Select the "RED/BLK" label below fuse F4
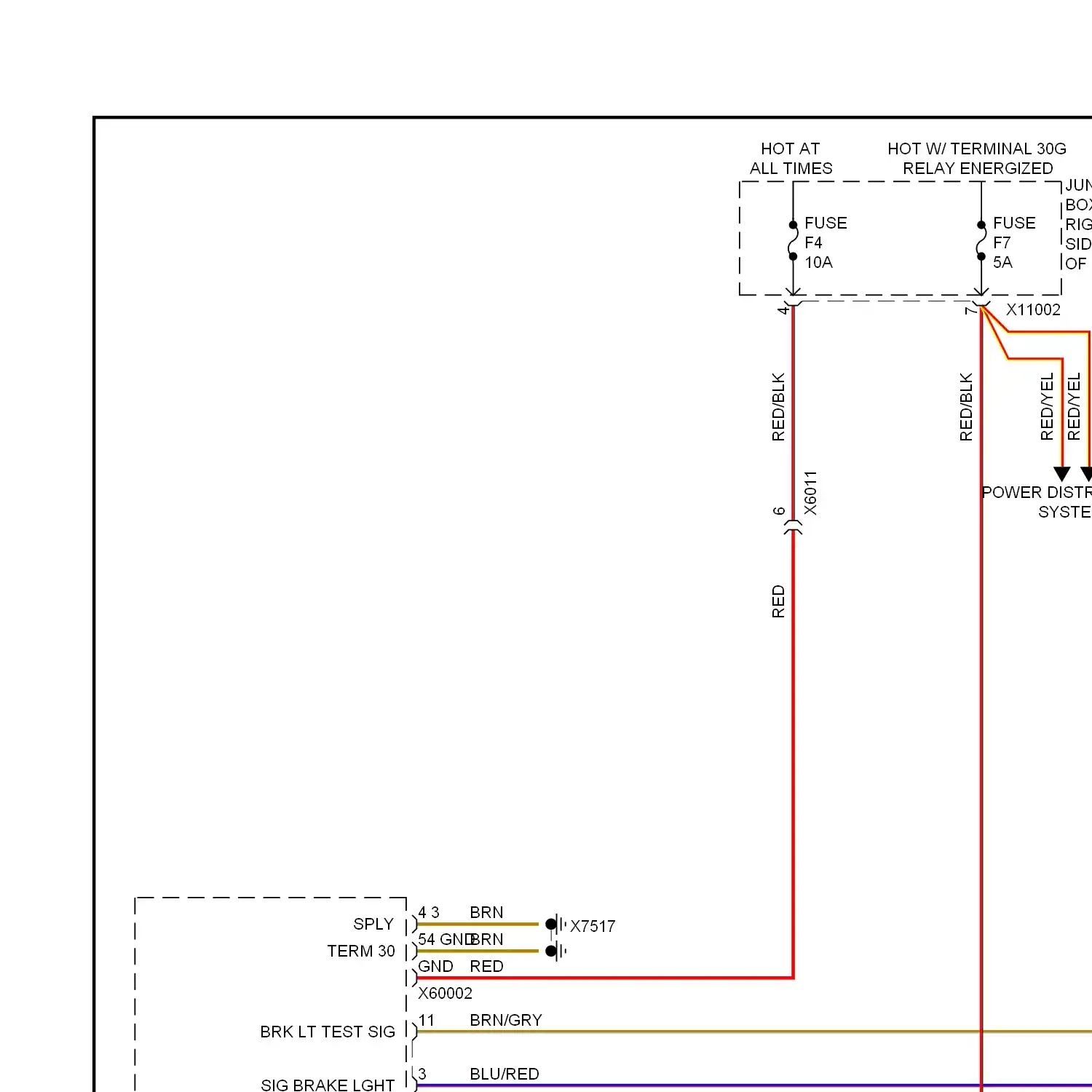This screenshot has height=1092, width=1092. (x=778, y=407)
